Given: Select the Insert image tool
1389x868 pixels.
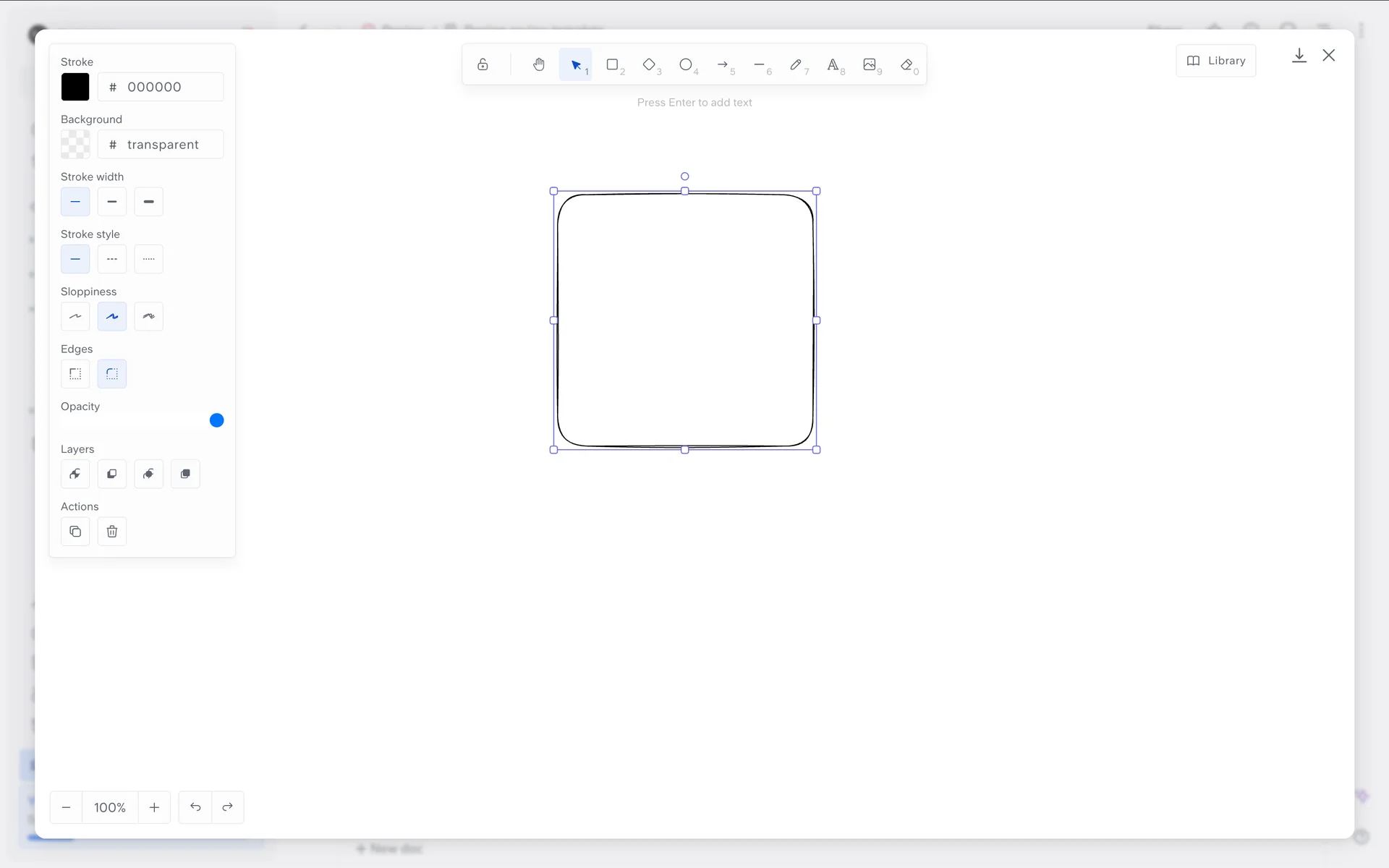Looking at the screenshot, I should [870, 65].
